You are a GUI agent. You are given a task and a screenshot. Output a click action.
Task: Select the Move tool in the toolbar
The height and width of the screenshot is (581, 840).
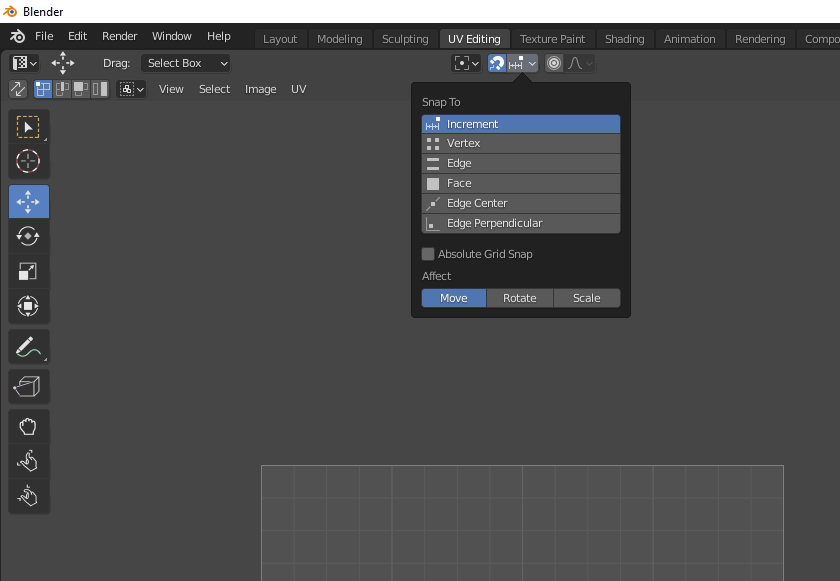tap(28, 202)
